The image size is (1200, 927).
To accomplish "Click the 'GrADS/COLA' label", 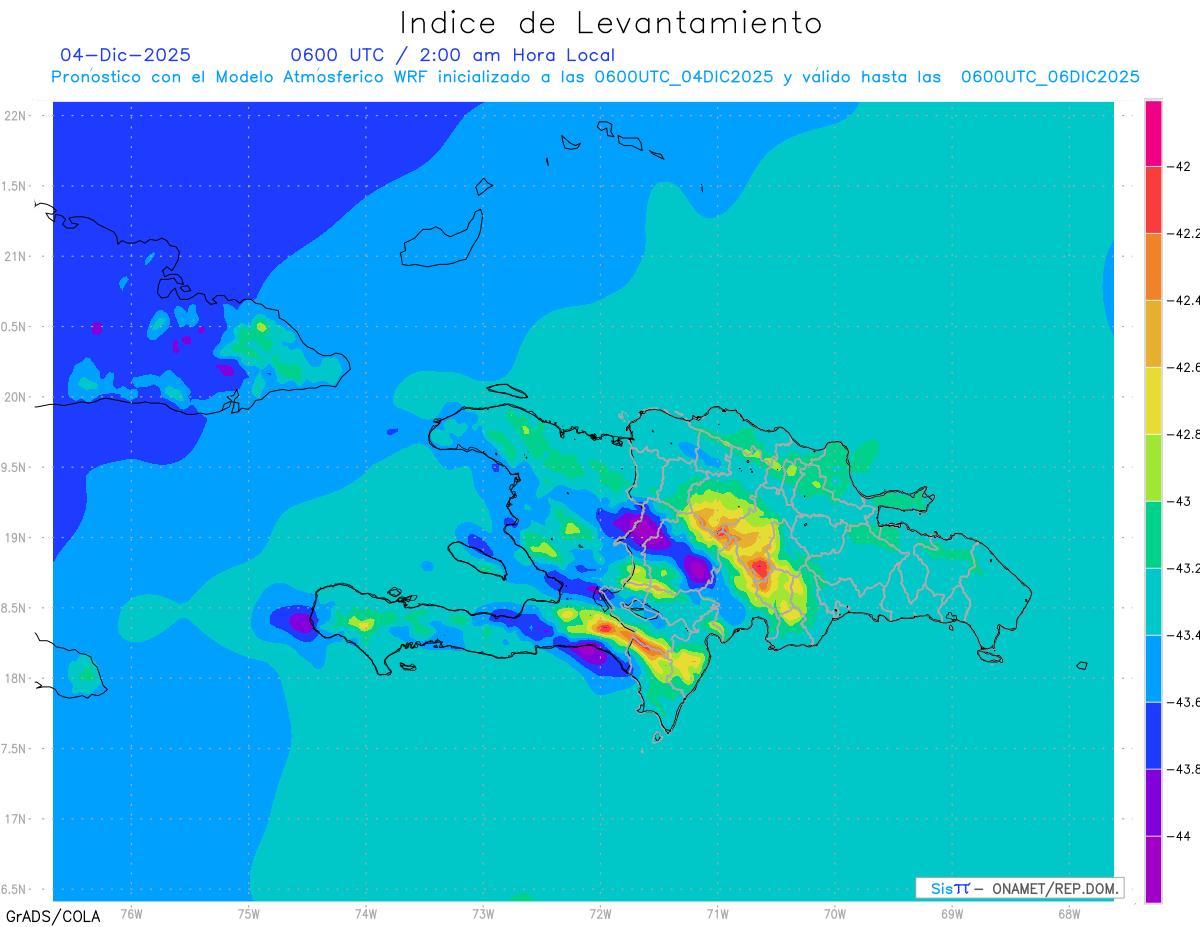I will [x=51, y=916].
